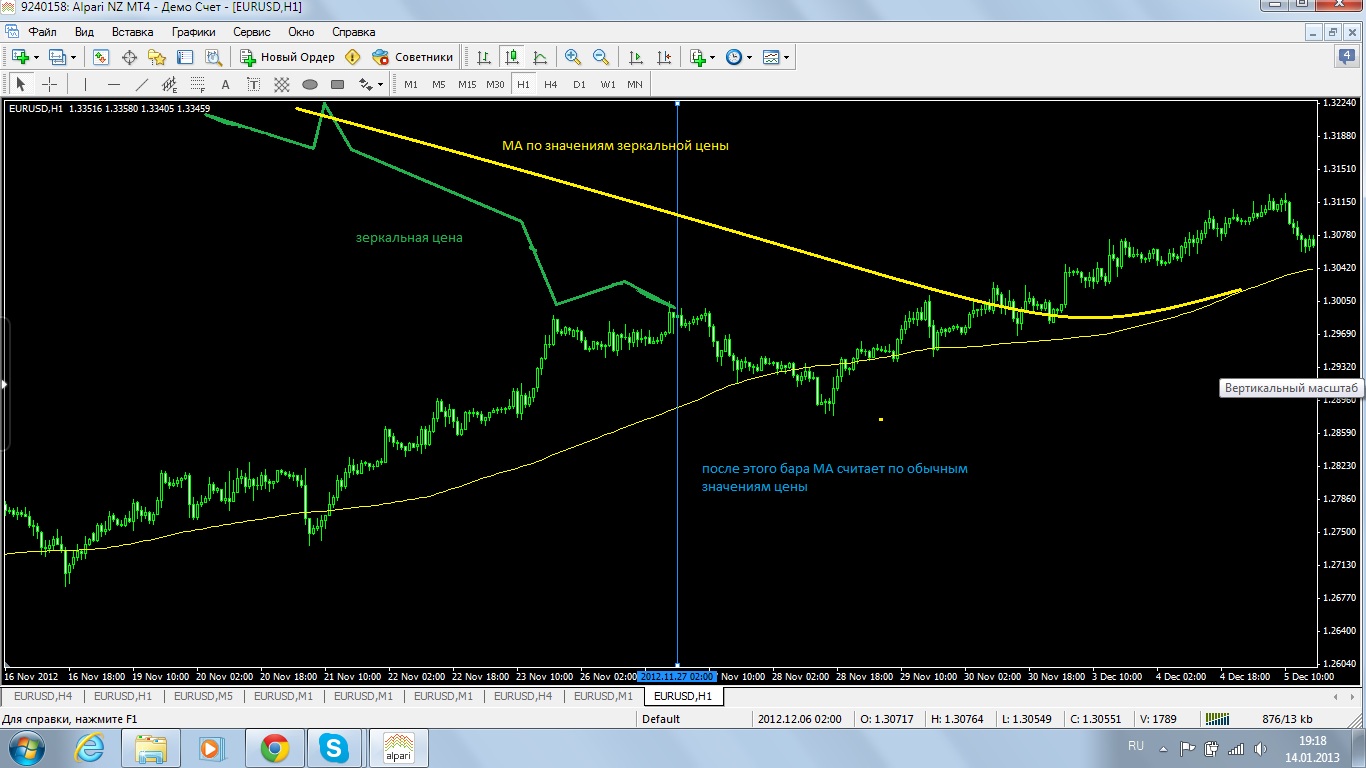Click the connection status 876/13 kb

click(x=1288, y=719)
